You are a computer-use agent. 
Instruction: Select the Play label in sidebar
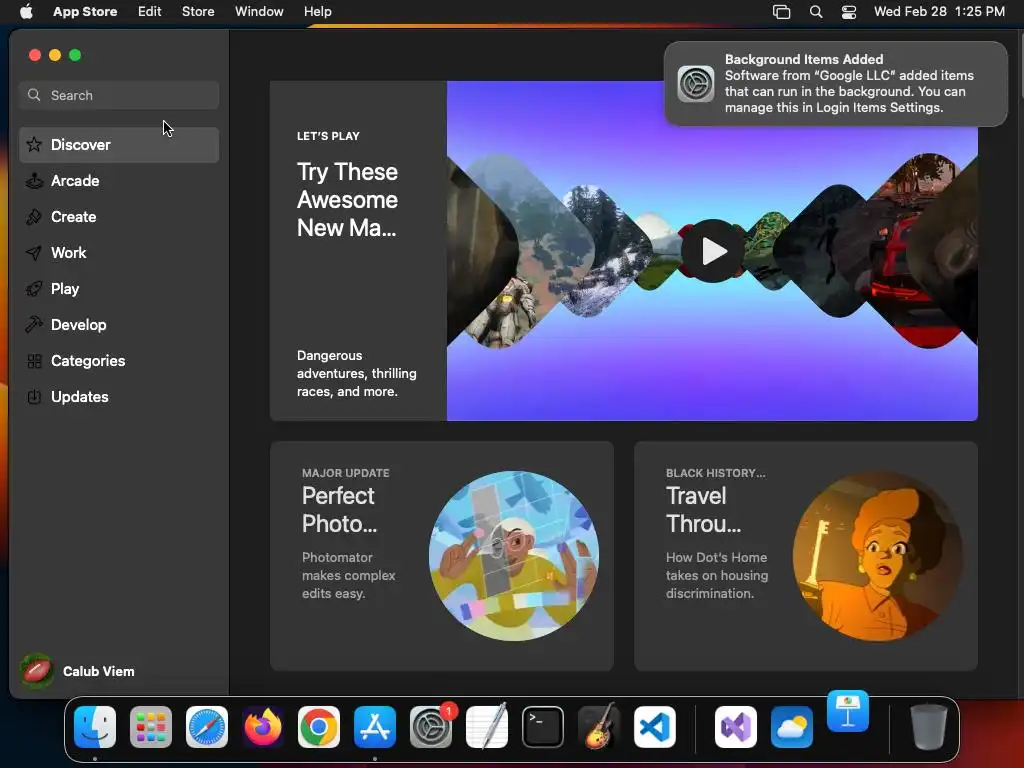click(x=65, y=289)
